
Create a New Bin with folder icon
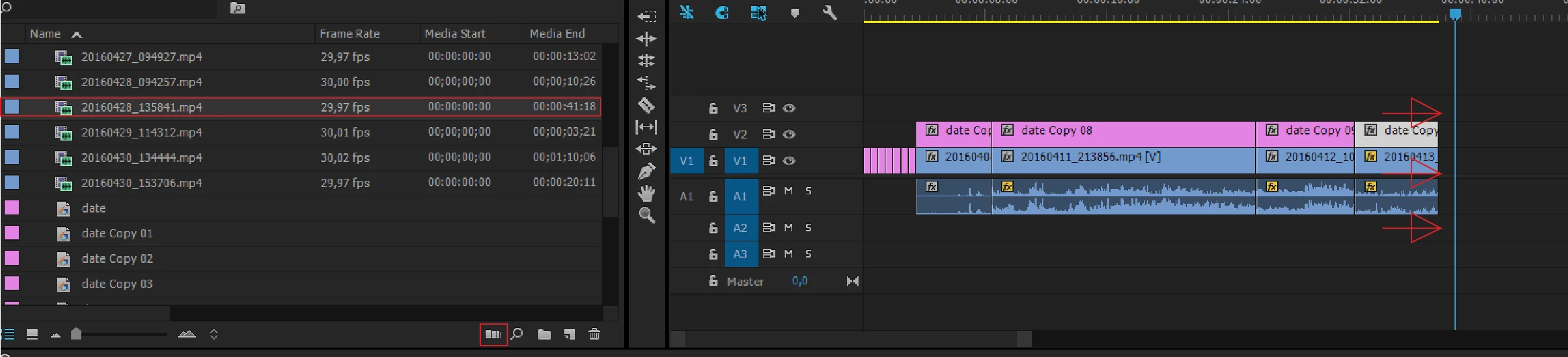(544, 334)
